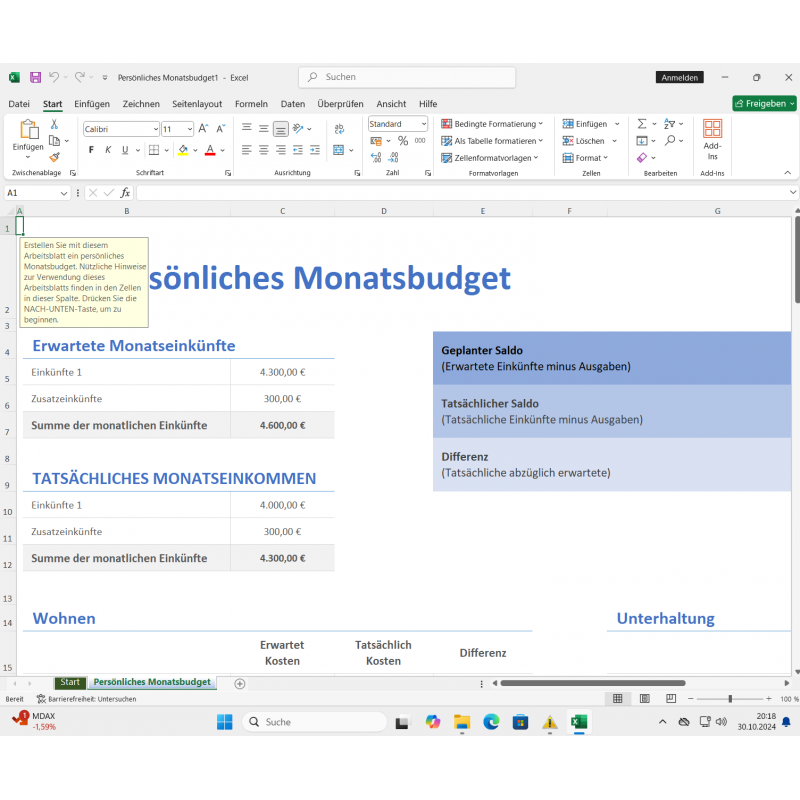The width and height of the screenshot is (800, 800).
Task: Open the Bedingte Formatierung dropdown
Action: [x=492, y=124]
